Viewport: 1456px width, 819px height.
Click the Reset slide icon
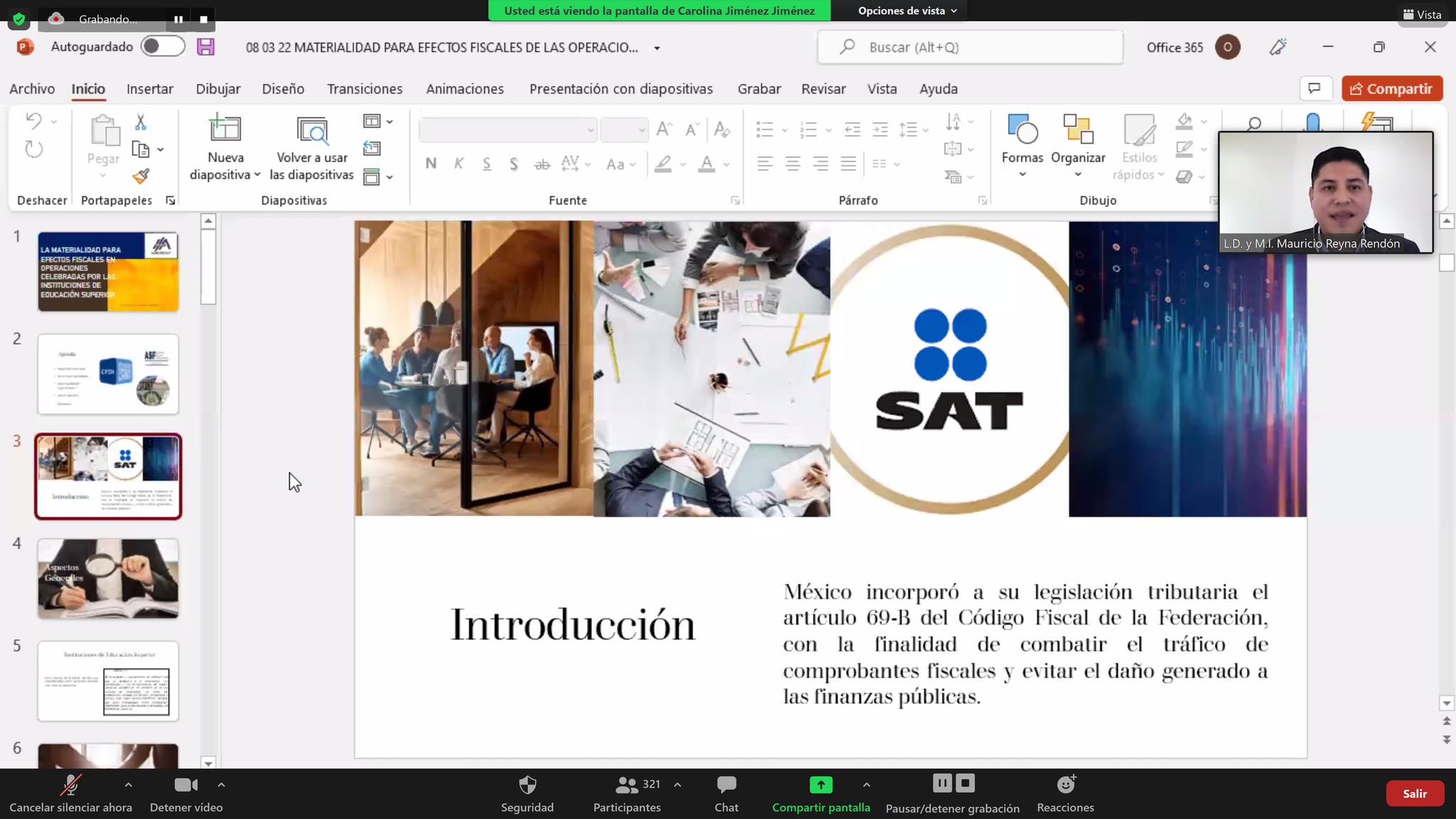coord(372,149)
